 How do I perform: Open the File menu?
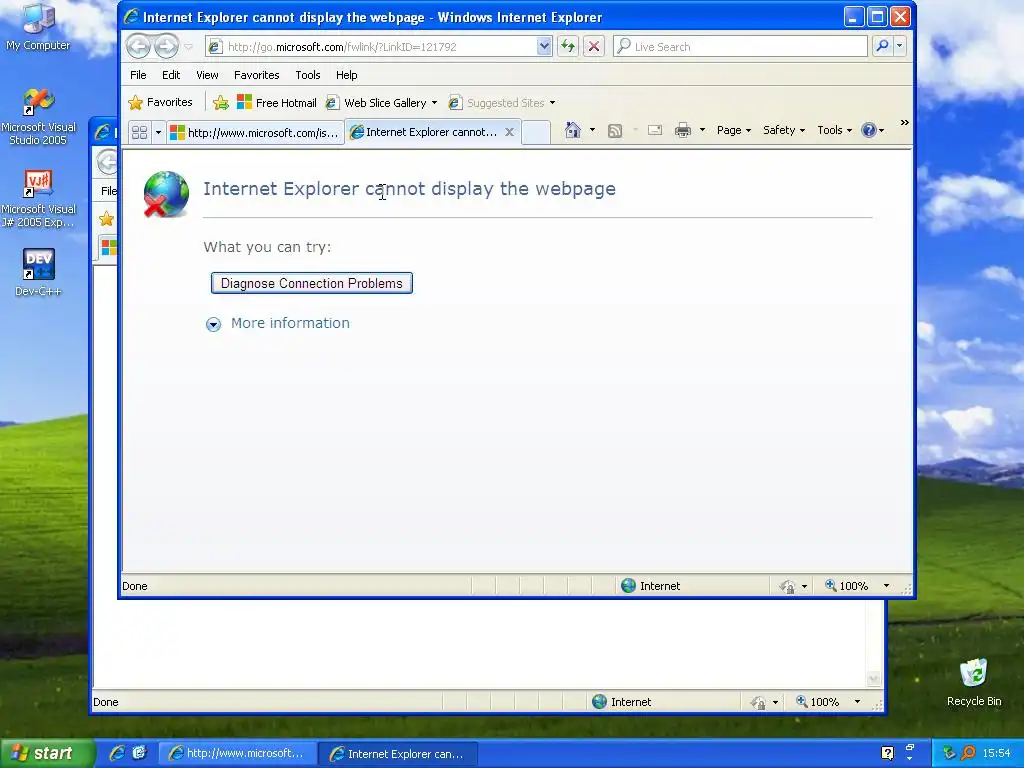click(x=138, y=75)
